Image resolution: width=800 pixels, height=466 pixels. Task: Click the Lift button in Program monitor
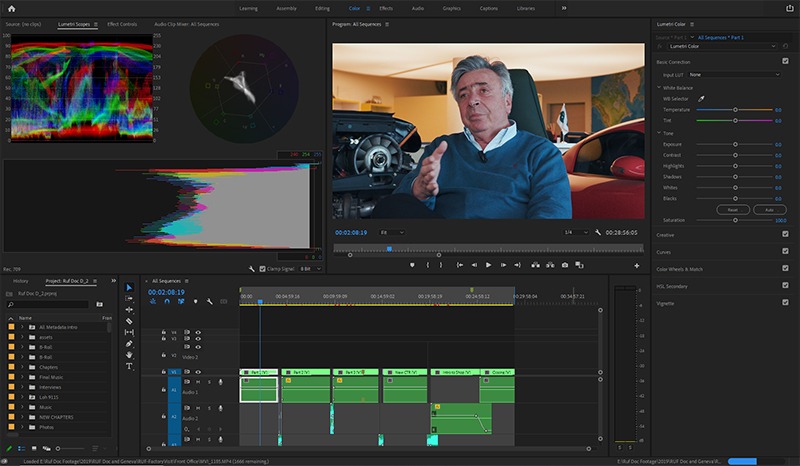click(535, 265)
